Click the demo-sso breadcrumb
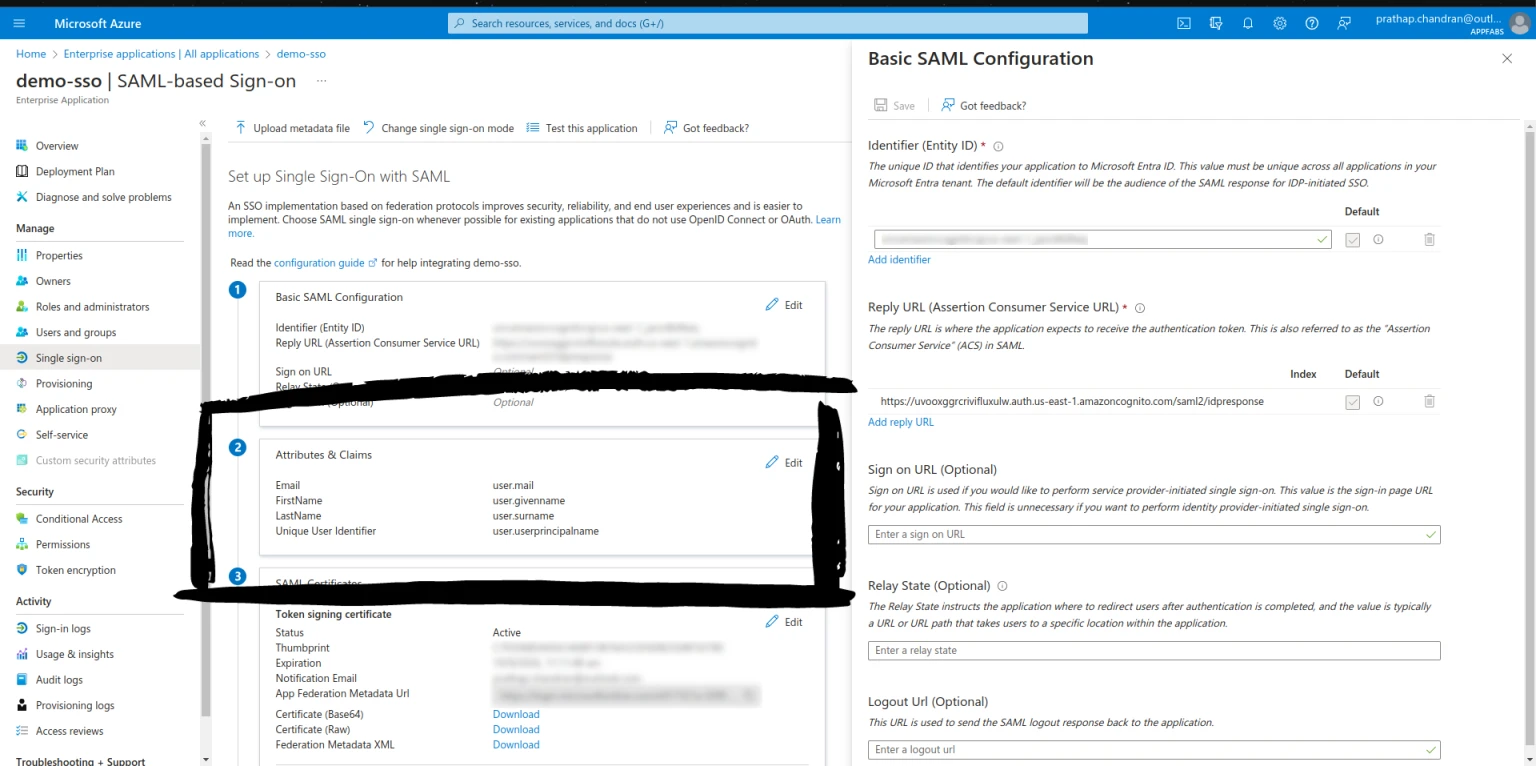Screen dimensions: 1536x766 click(x=301, y=54)
